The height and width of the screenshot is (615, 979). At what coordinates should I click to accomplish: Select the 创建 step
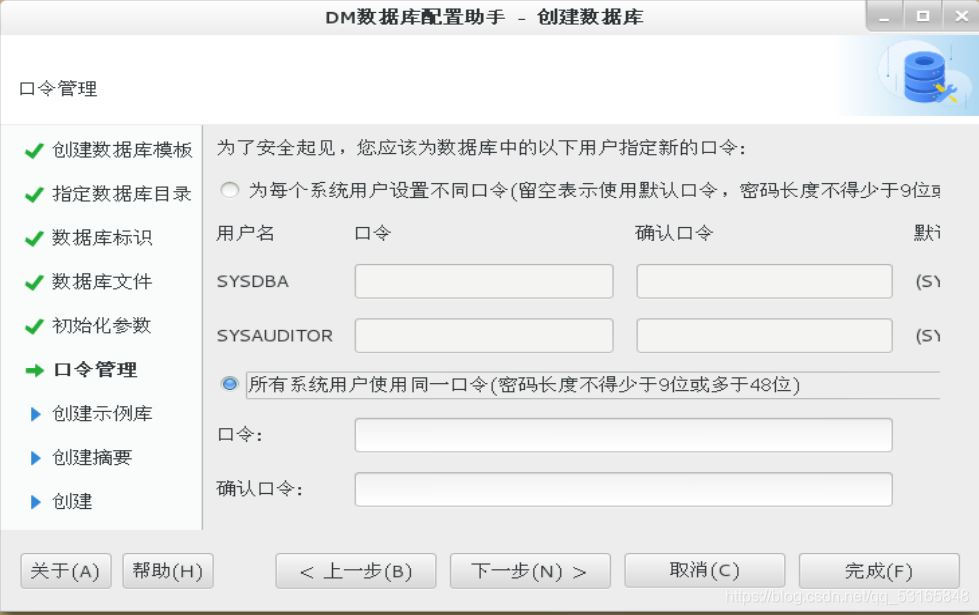(72, 501)
